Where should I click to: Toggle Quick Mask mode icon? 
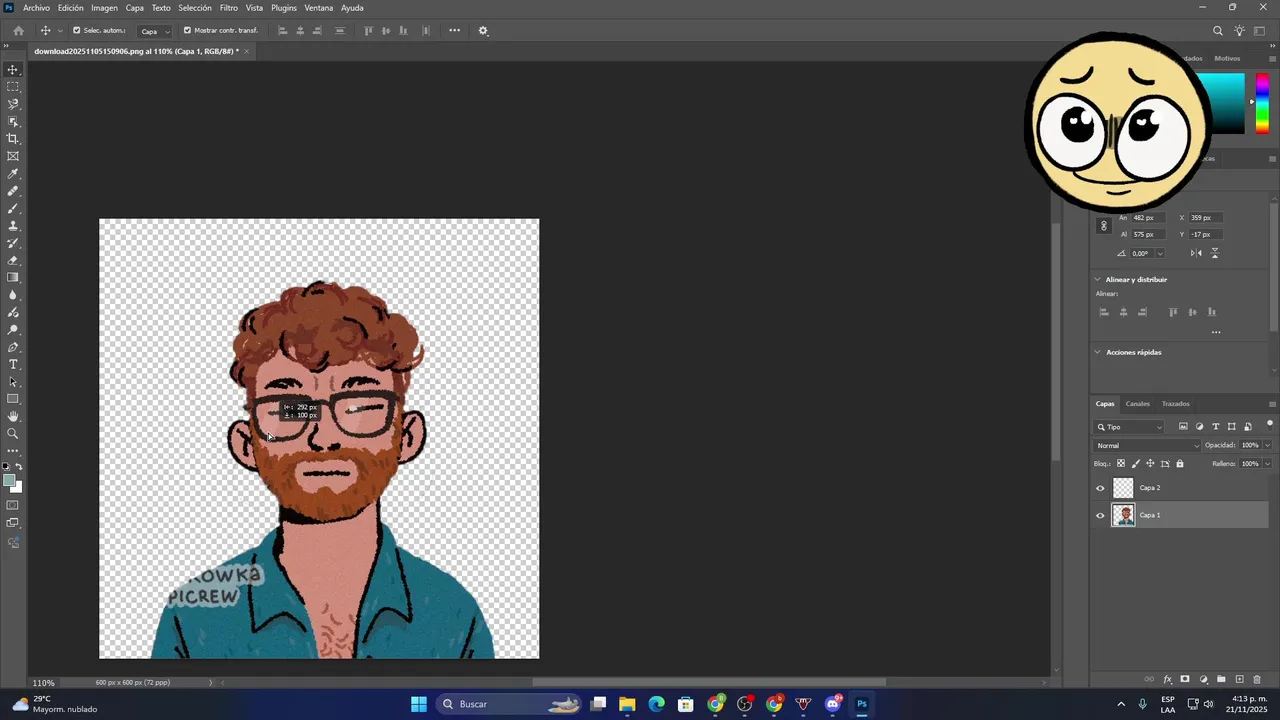13,505
